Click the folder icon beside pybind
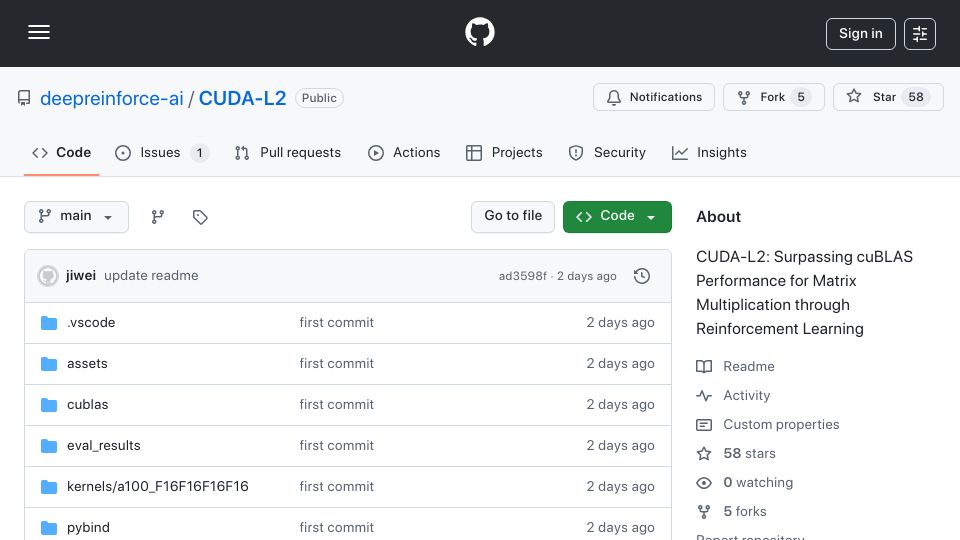This screenshot has height=540, width=960. coord(49,528)
